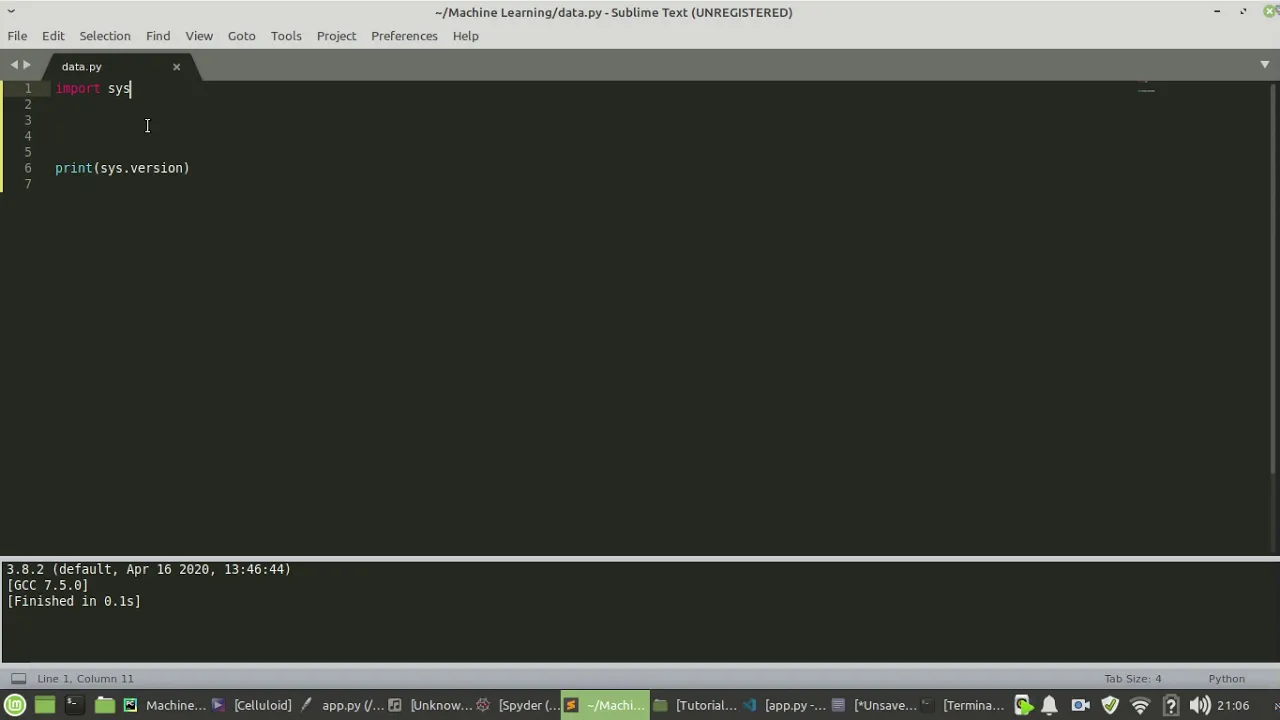The width and height of the screenshot is (1280, 720).
Task: Switch to PyCharm Machine... taskbar window
Action: click(x=164, y=705)
